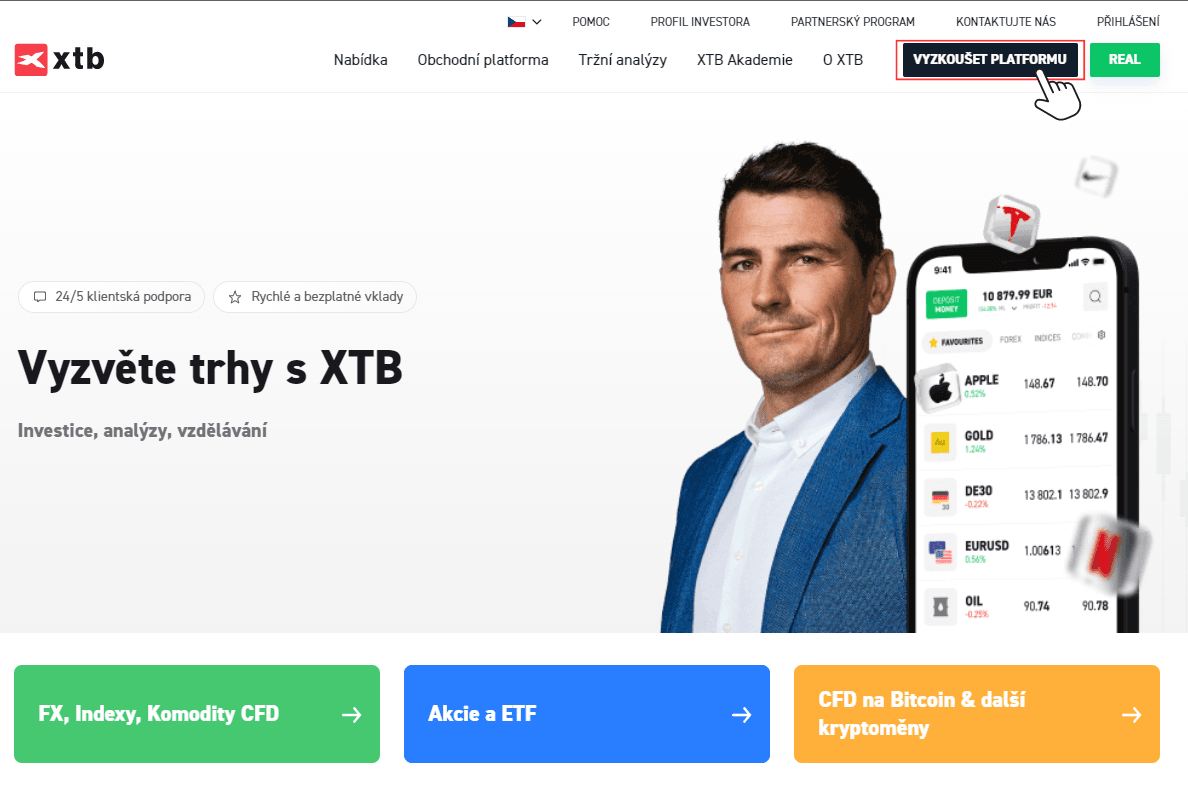Viewport: 1188px width, 798px height.
Task: Click the chat bubble support icon
Action: 40,297
